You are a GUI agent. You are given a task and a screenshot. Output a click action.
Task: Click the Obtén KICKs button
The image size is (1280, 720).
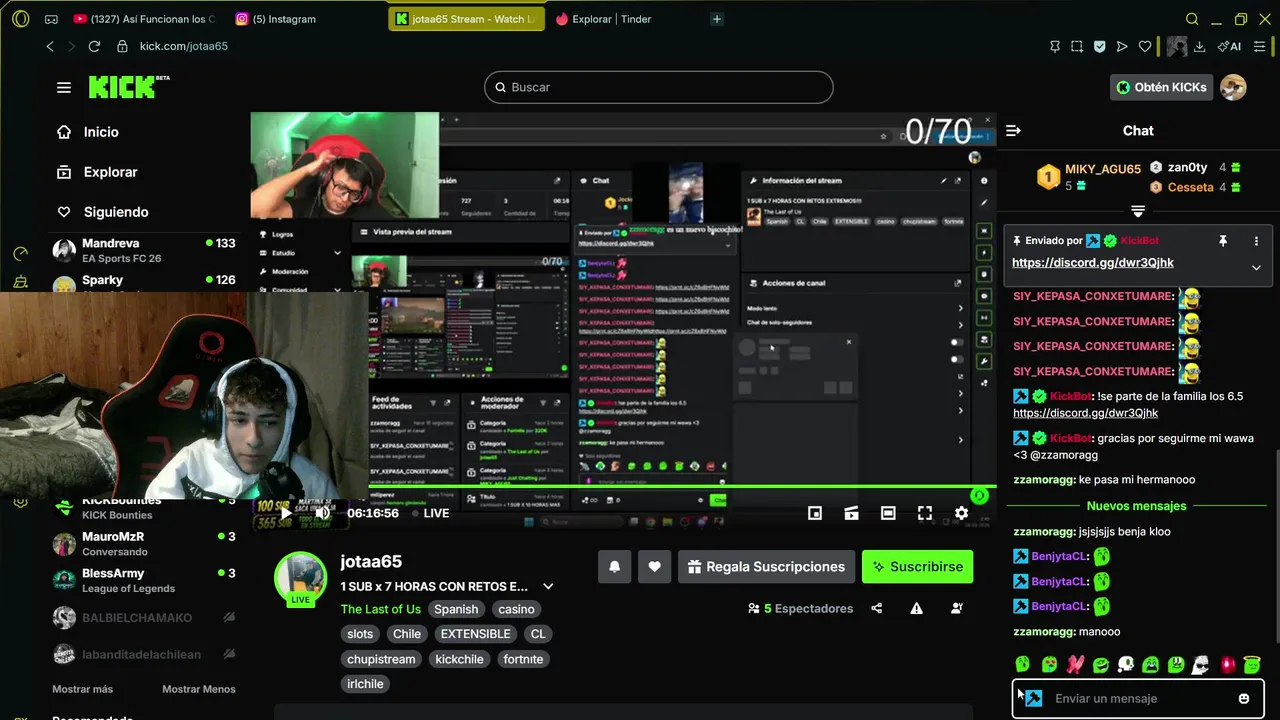(1161, 87)
